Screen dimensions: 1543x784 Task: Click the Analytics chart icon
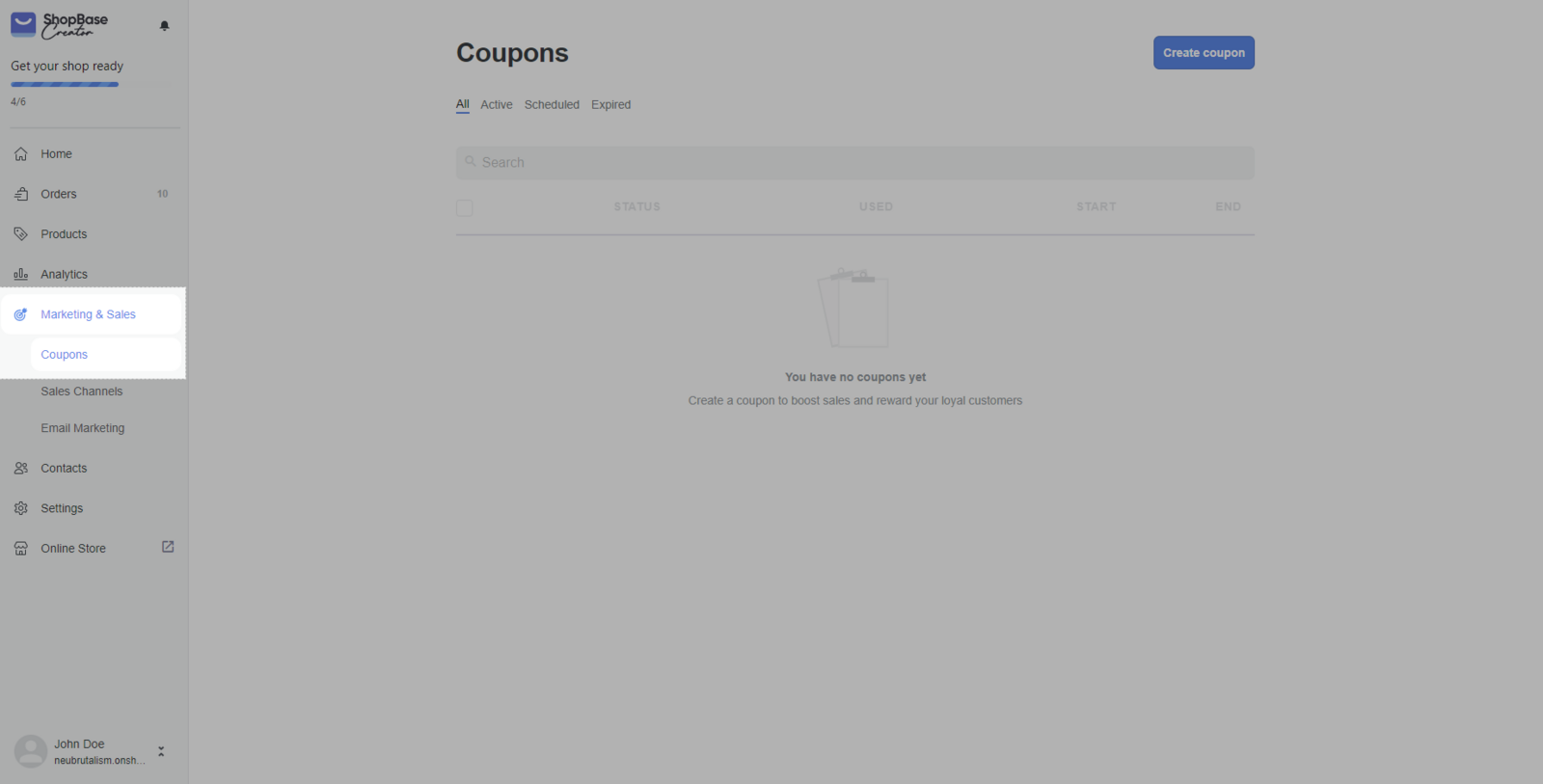20,274
